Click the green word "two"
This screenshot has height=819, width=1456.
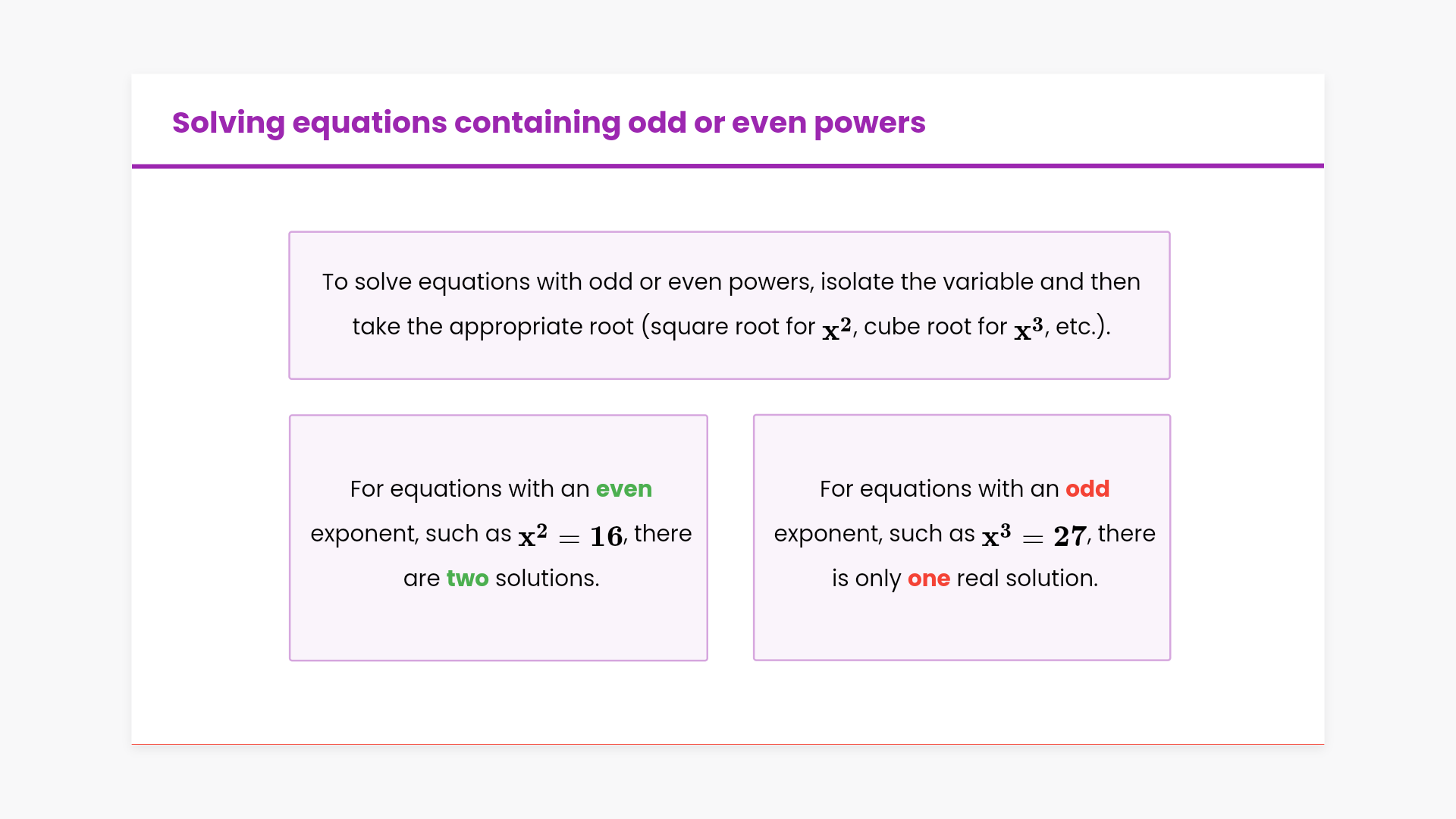[467, 579]
